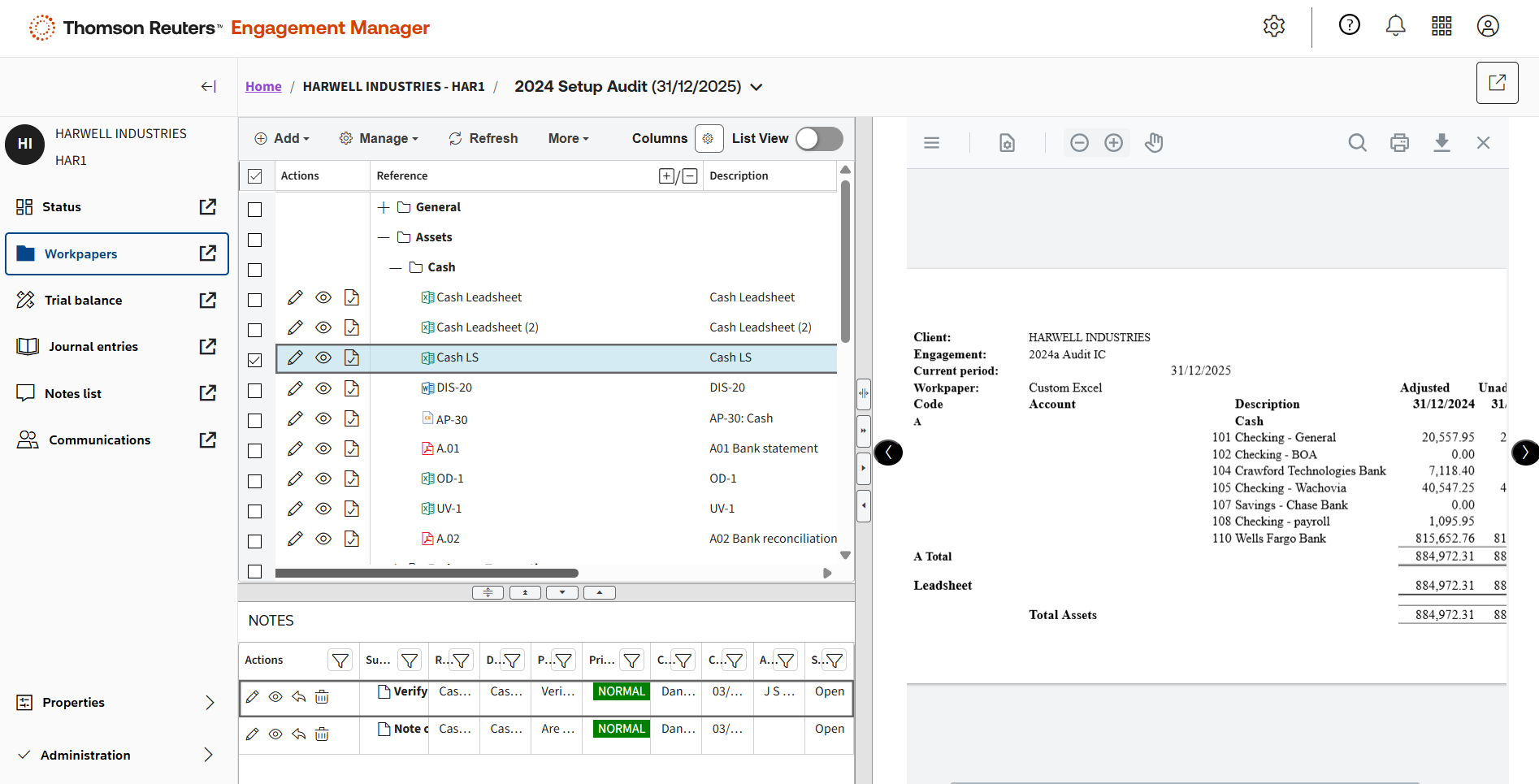
Task: Click the pan hand tool in viewer
Action: pyautogui.click(x=1154, y=143)
